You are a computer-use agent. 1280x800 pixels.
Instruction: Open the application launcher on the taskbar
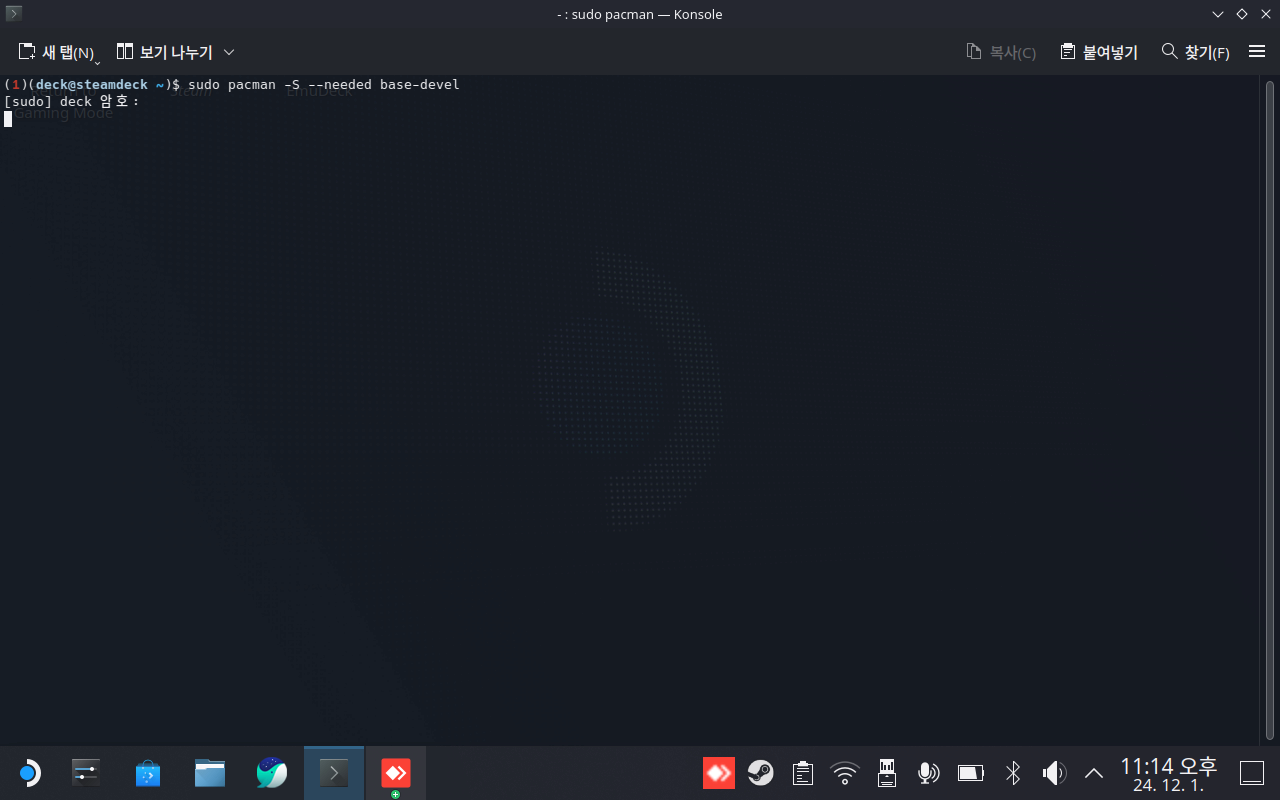pyautogui.click(x=29, y=773)
